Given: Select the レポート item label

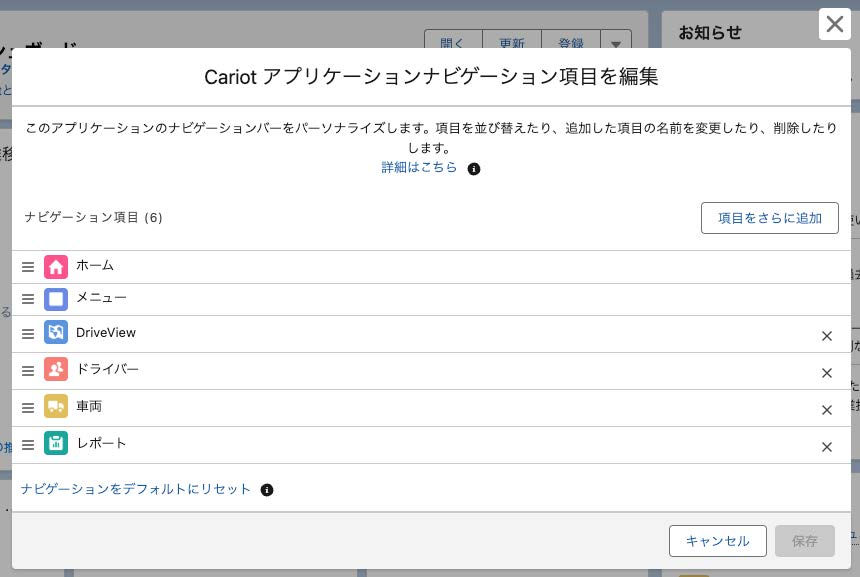Looking at the screenshot, I should point(101,443).
